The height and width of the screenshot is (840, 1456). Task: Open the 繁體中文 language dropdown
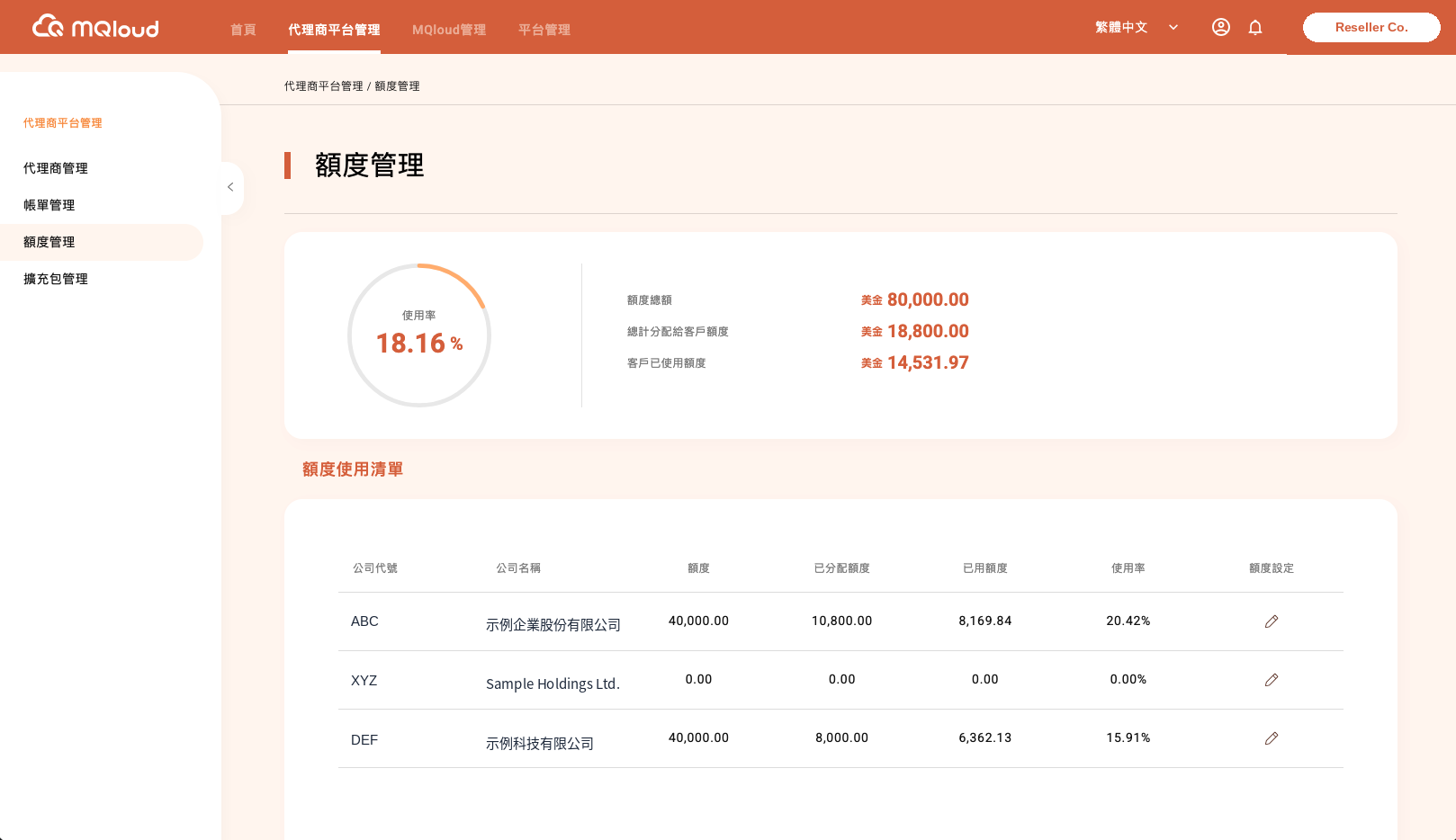point(1137,27)
